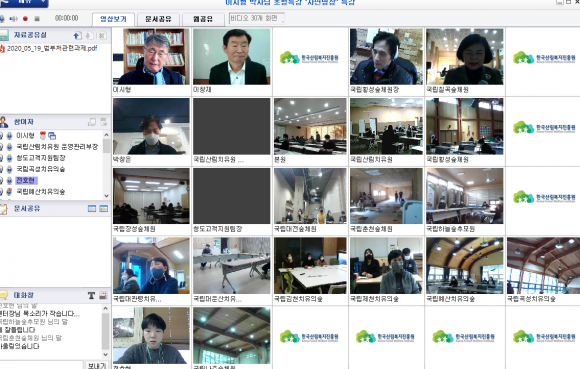Click the 보내기 send button

click(x=97, y=365)
